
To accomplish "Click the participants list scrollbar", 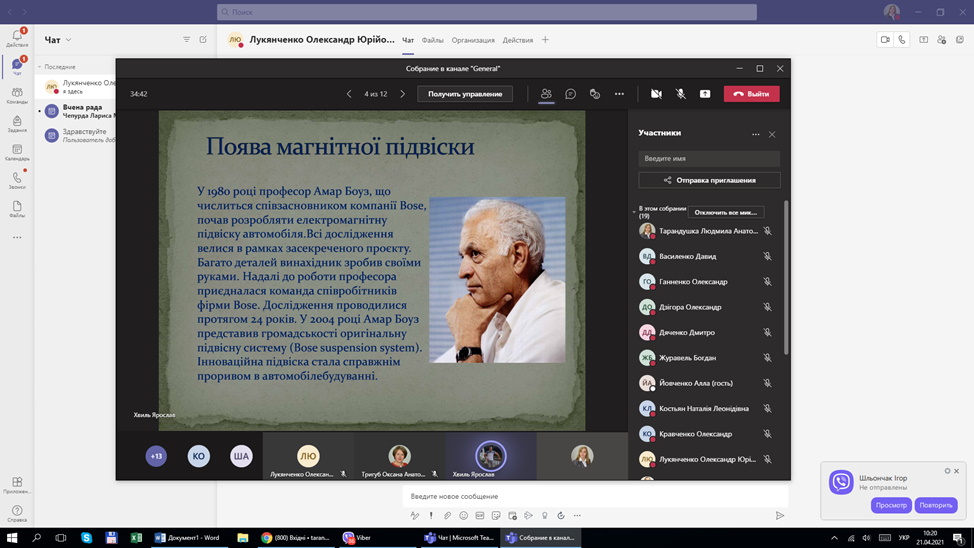I will [786, 278].
